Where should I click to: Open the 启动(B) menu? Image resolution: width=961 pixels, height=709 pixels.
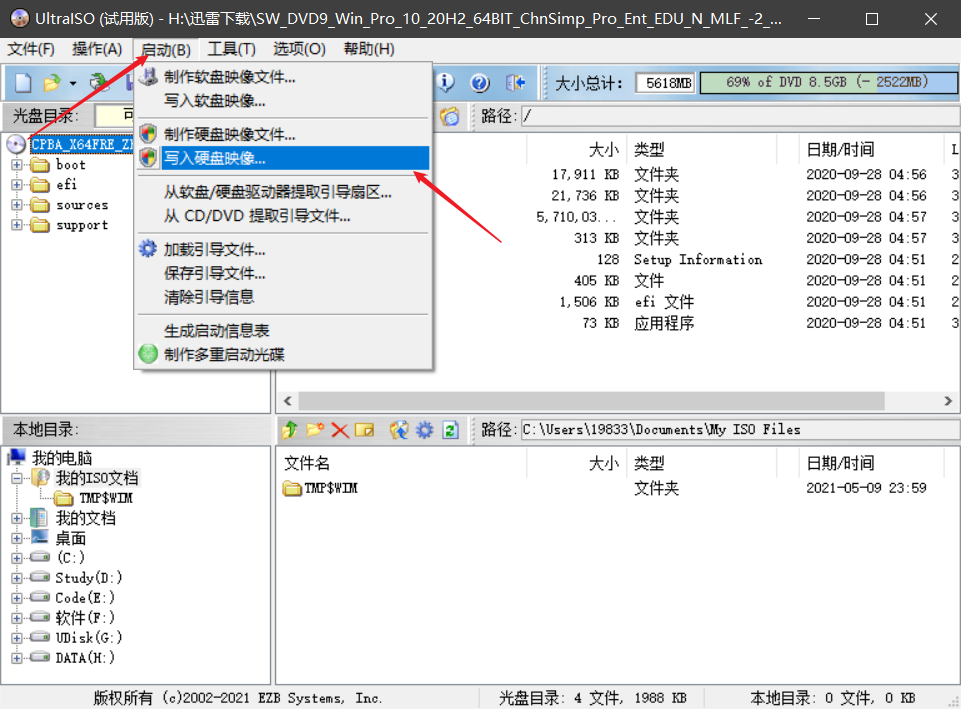[165, 49]
